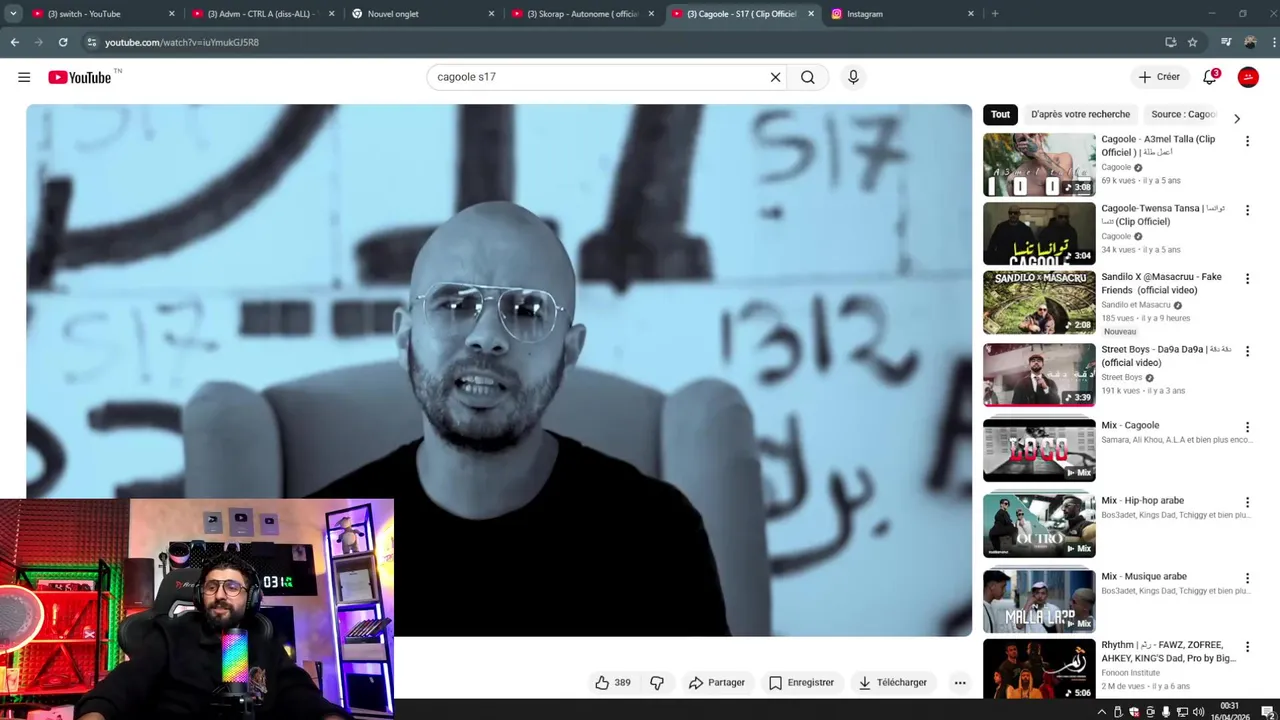The image size is (1280, 720).
Task: Close the Nouvel onglet tab
Action: pos(491,14)
